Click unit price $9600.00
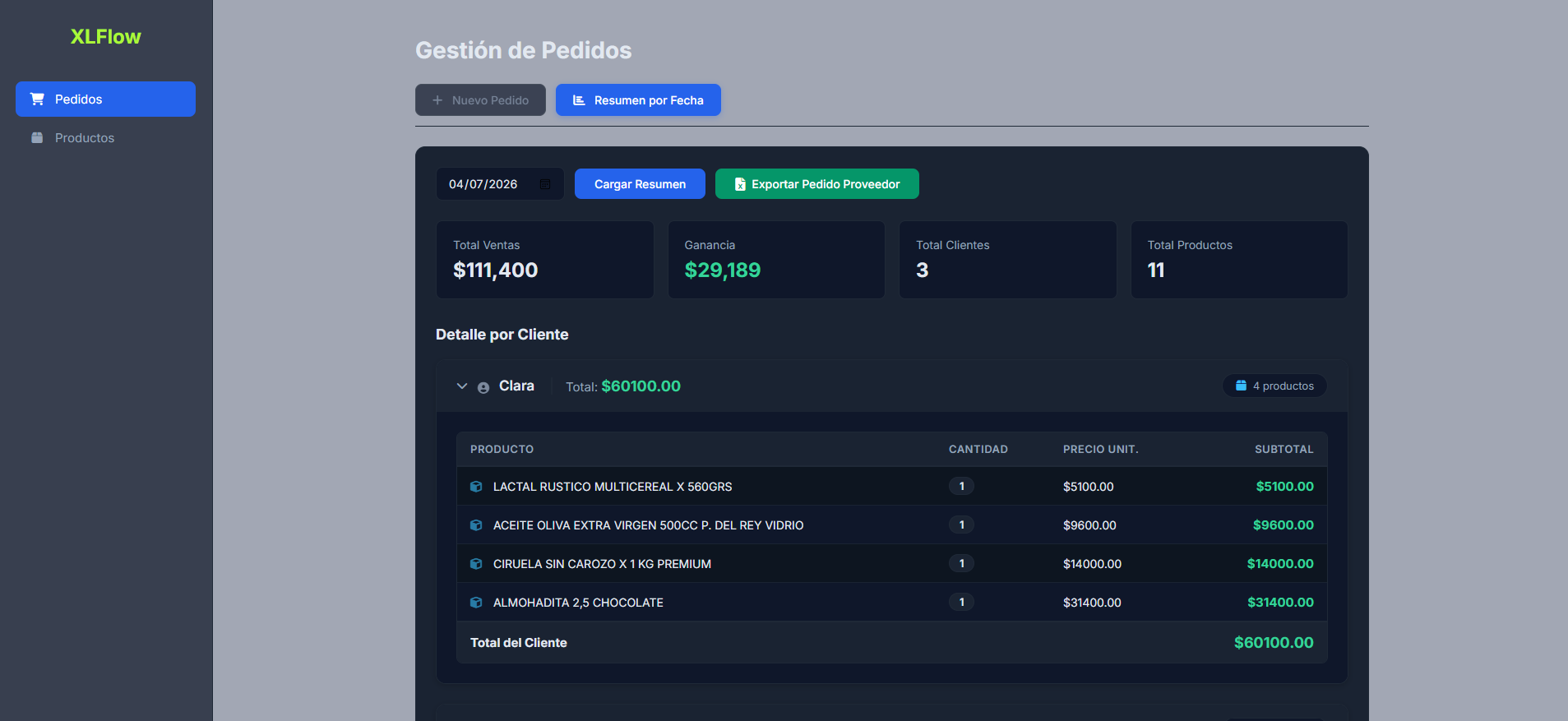This screenshot has width=1568, height=721. click(x=1089, y=525)
